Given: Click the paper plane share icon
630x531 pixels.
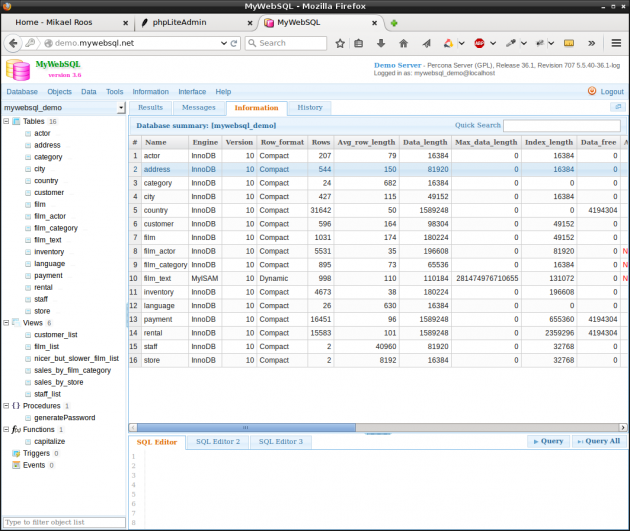Looking at the screenshot, I should pos(426,43).
